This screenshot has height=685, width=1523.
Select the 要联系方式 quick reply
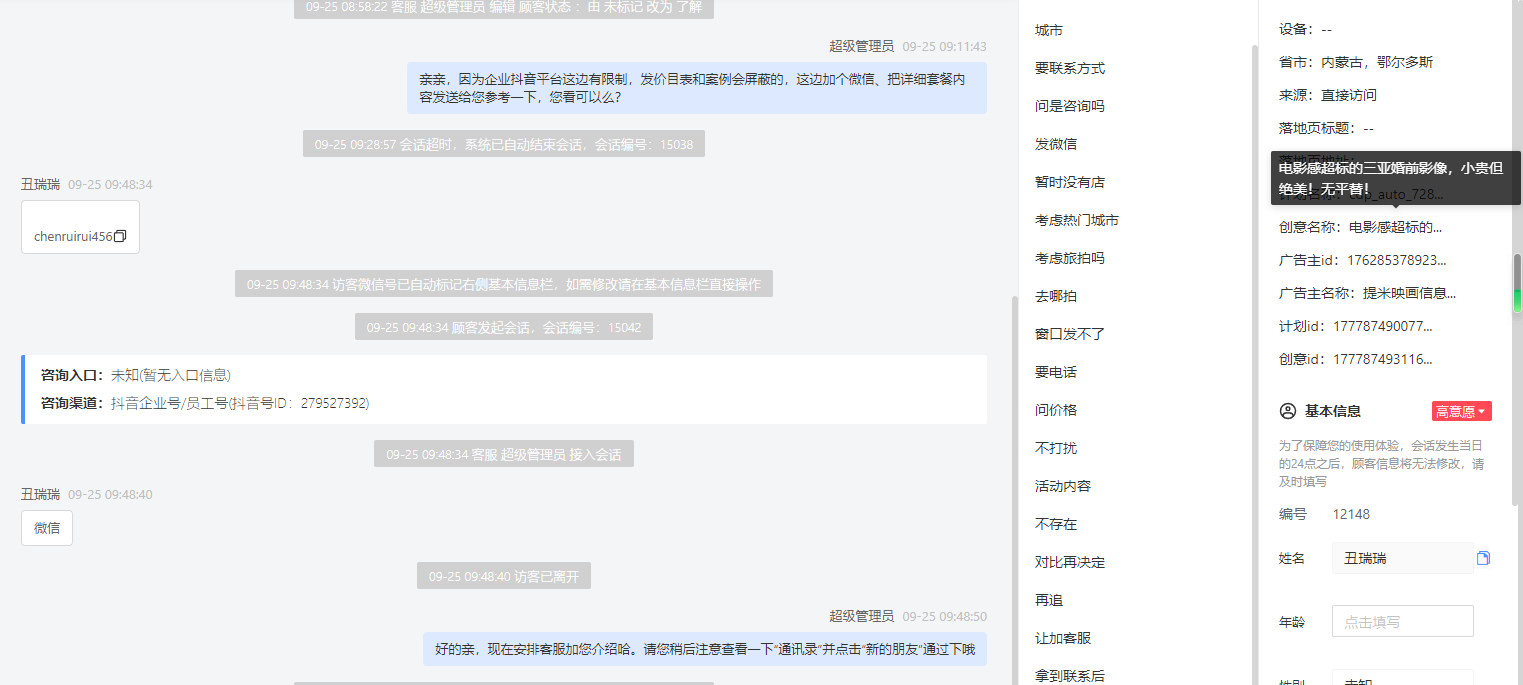coord(1070,68)
